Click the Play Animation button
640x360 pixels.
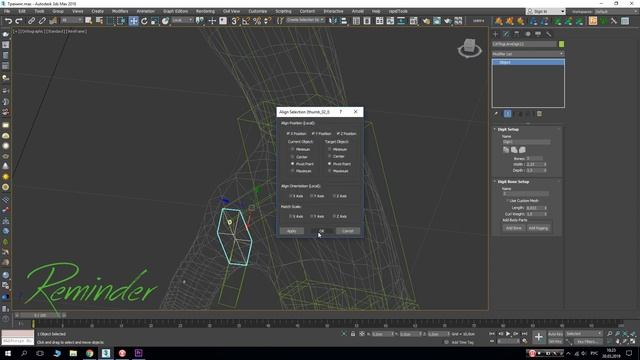[508, 334]
